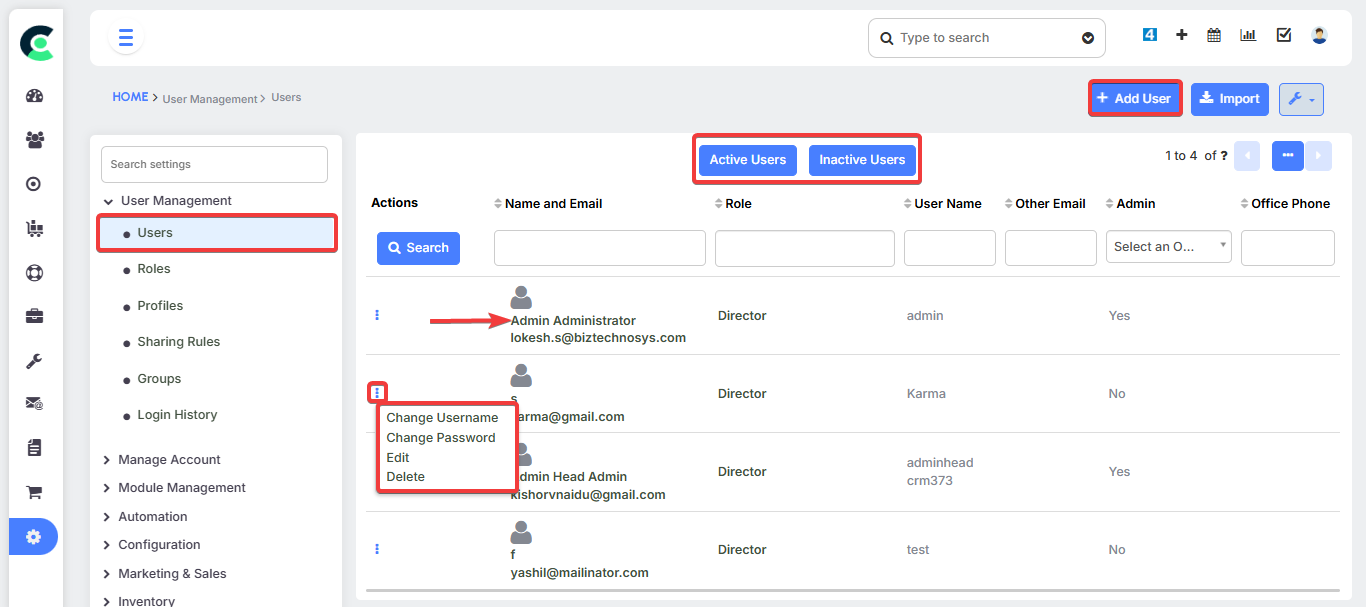Open the wrench tools dropdown button
Viewport: 1366px width, 607px height.
click(x=1301, y=99)
